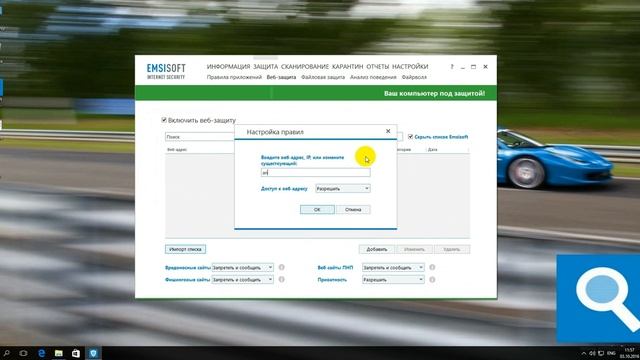The image size is (640, 360).
Task: Click Отмена in rule dialog
Action: pos(353,209)
